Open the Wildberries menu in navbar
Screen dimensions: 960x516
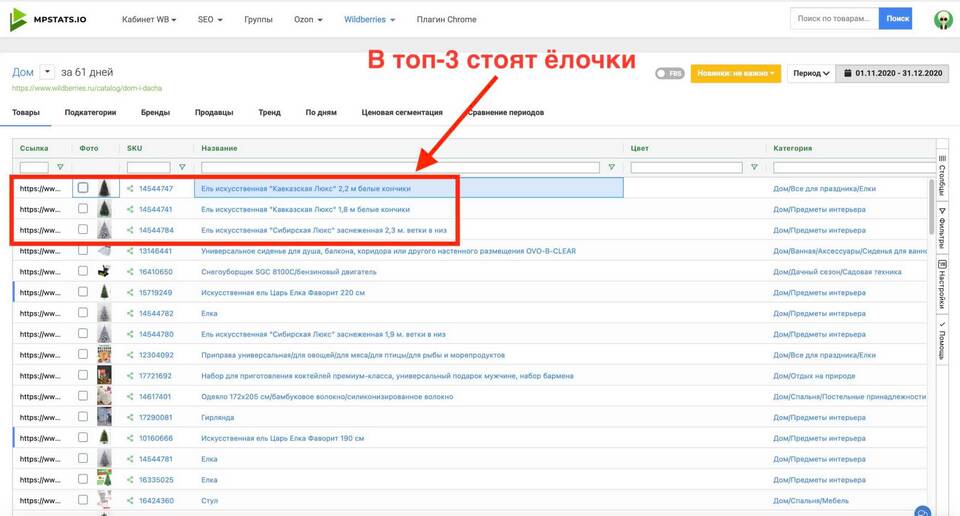click(x=370, y=19)
